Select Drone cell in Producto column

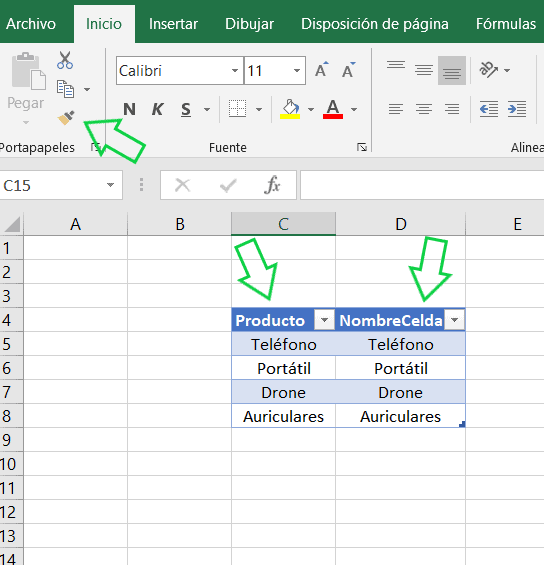pyautogui.click(x=284, y=392)
